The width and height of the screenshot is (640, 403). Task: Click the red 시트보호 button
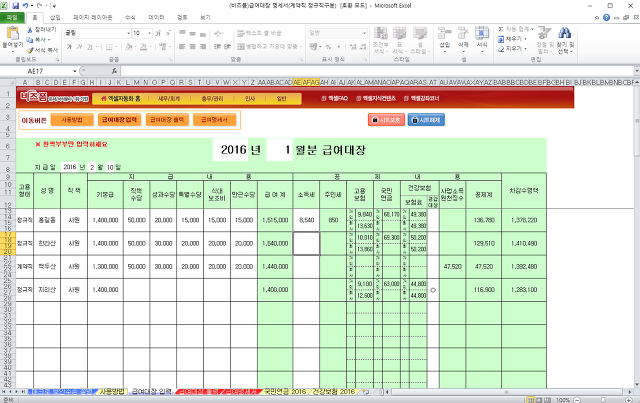(386, 120)
